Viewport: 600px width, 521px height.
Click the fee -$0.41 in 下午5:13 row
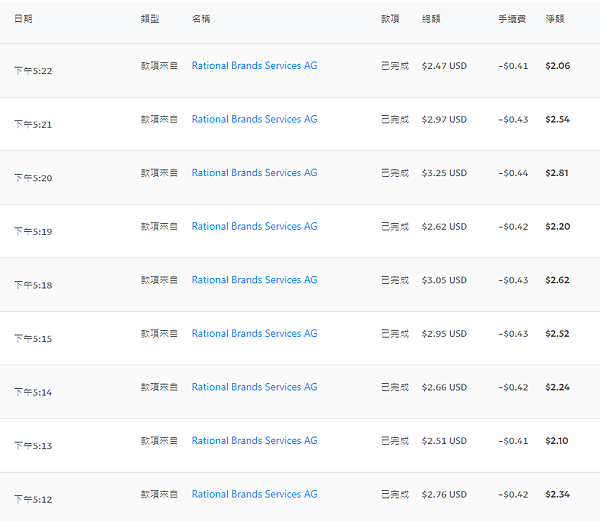[x=513, y=441]
